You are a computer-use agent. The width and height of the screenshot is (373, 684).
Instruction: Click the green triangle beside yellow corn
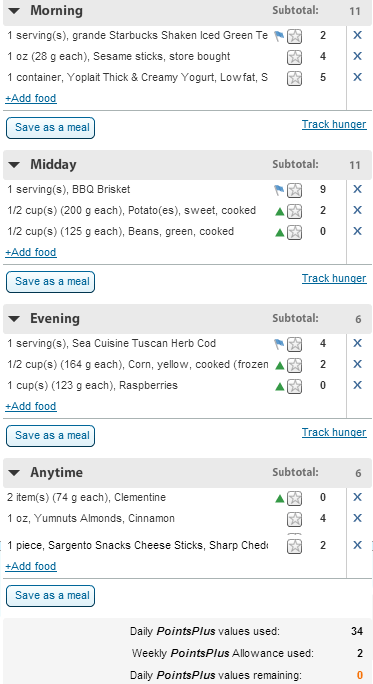point(280,366)
